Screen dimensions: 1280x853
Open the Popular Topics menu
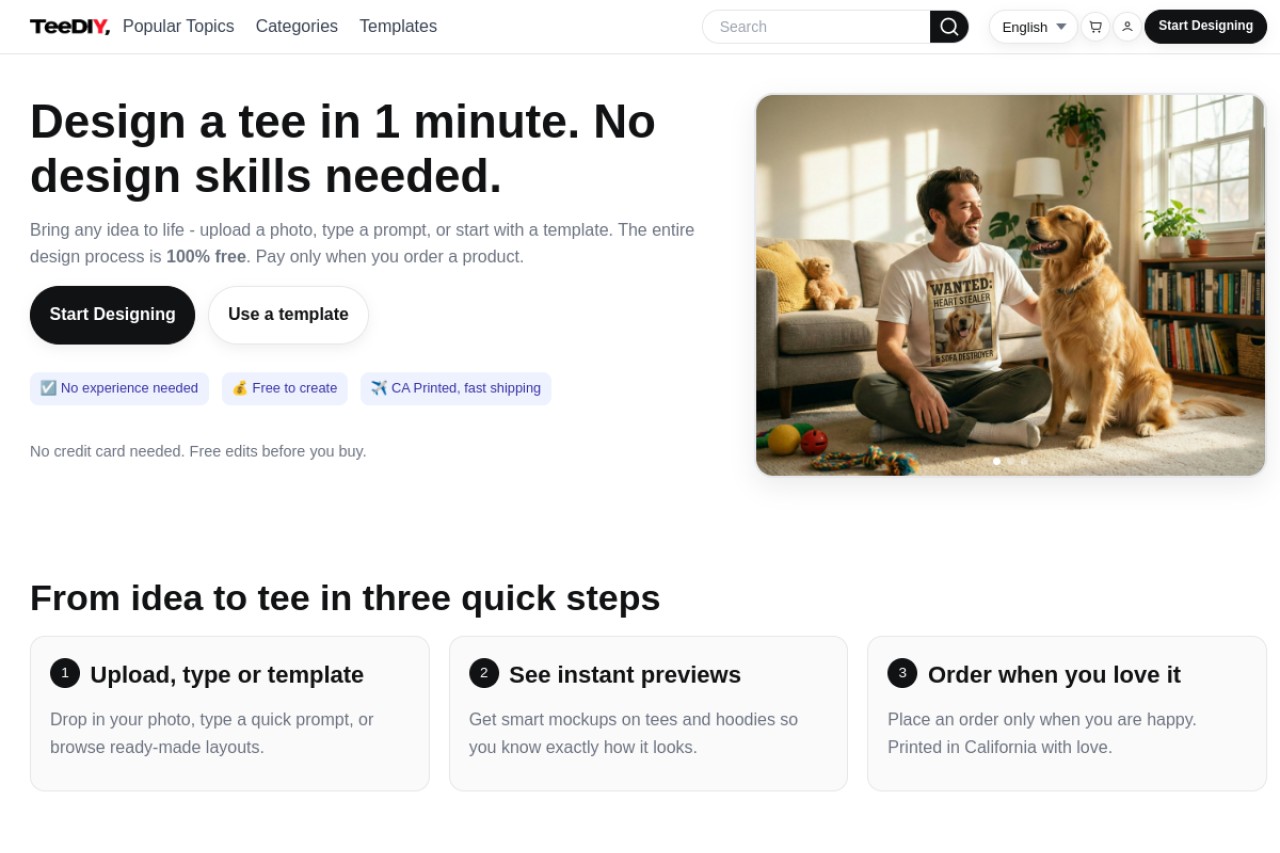pos(178,26)
